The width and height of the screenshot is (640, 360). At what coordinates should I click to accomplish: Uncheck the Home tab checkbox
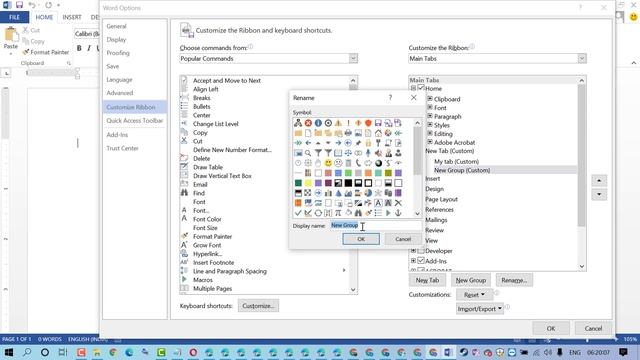[421, 88]
